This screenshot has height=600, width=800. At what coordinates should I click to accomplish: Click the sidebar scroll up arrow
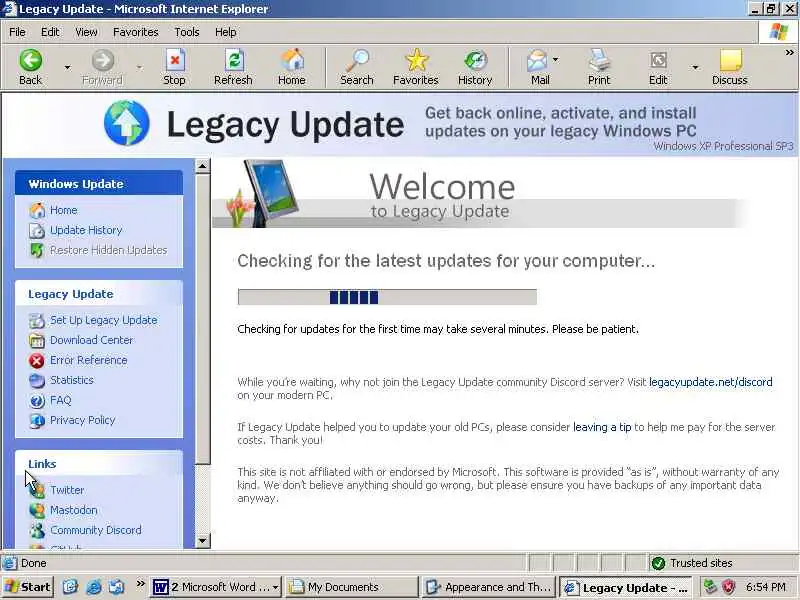203,166
